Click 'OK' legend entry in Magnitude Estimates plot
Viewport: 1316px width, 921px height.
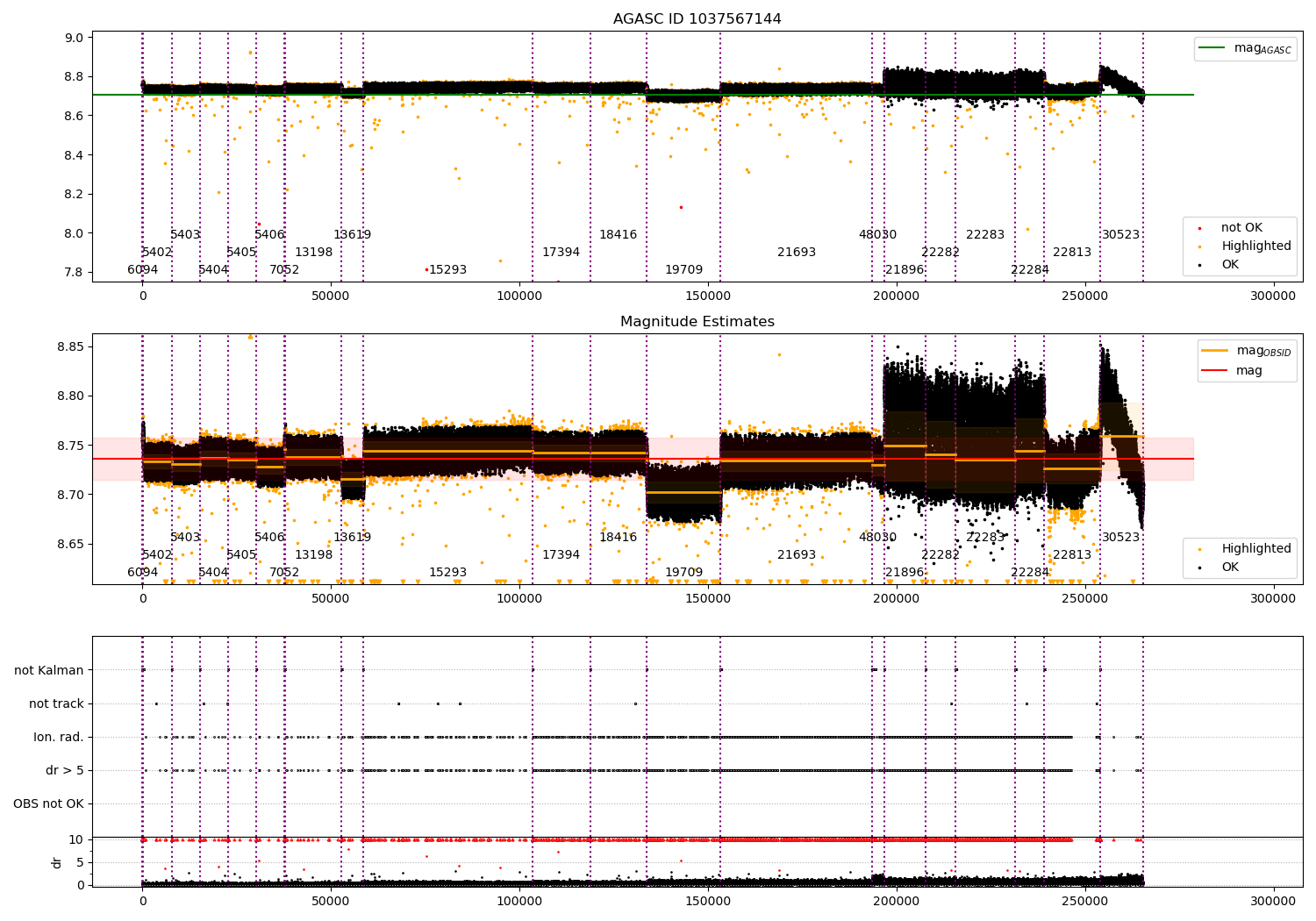[1219, 568]
